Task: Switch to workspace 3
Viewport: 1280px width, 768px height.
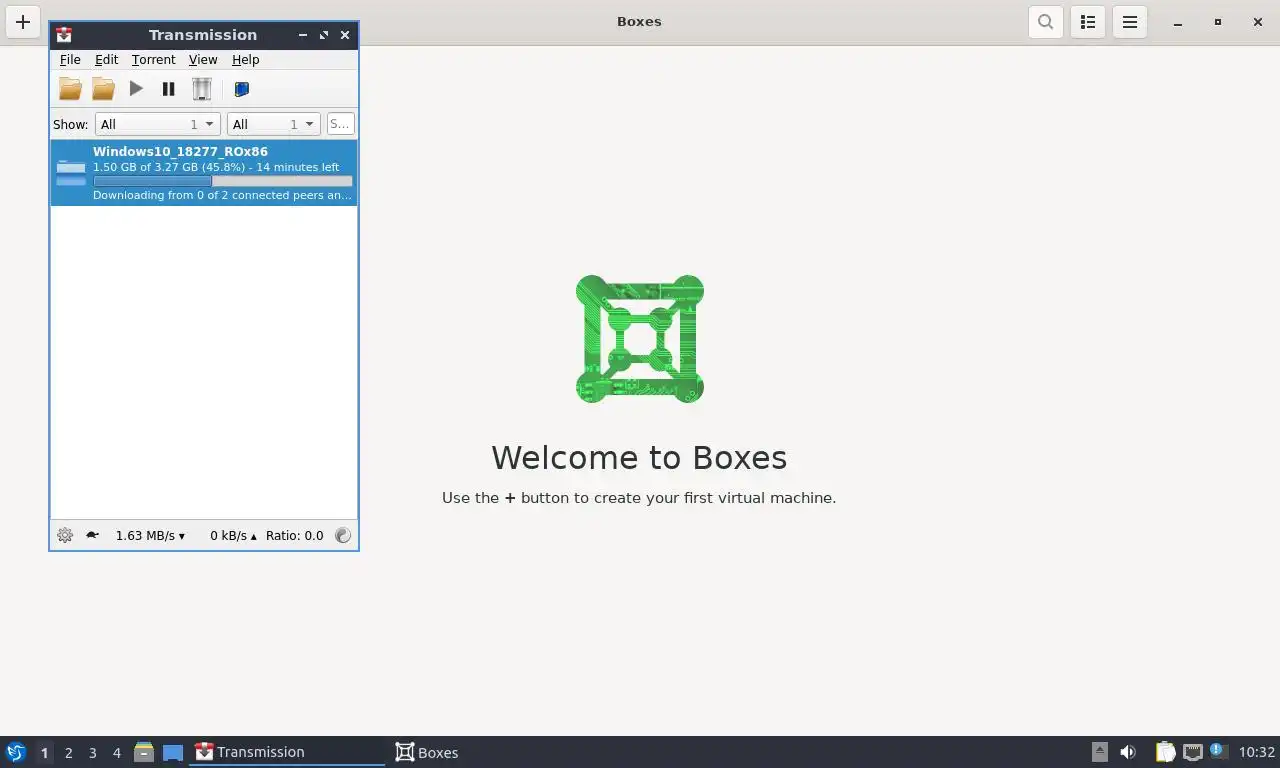Action: pyautogui.click(x=93, y=753)
